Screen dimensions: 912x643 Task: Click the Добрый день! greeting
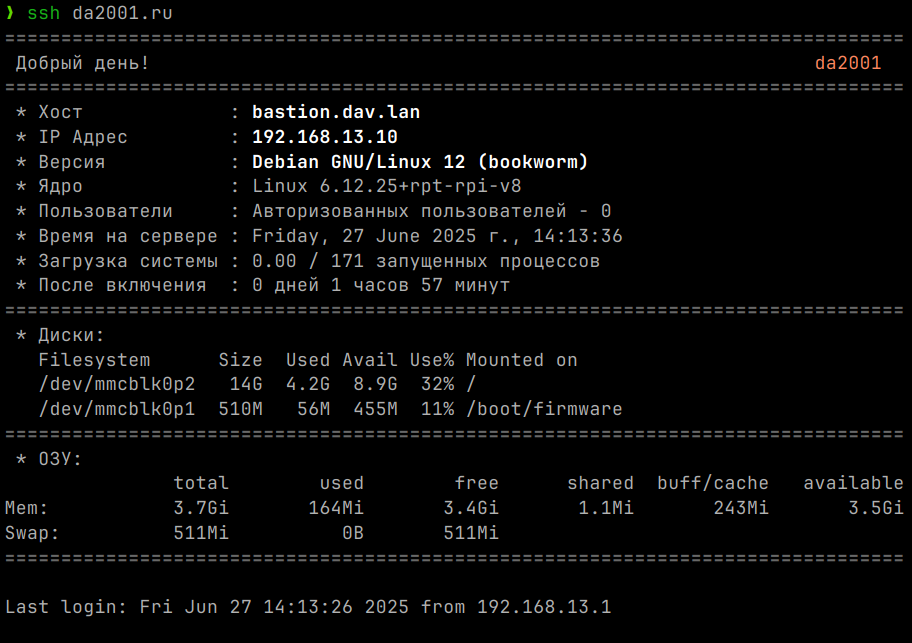pyautogui.click(x=82, y=64)
